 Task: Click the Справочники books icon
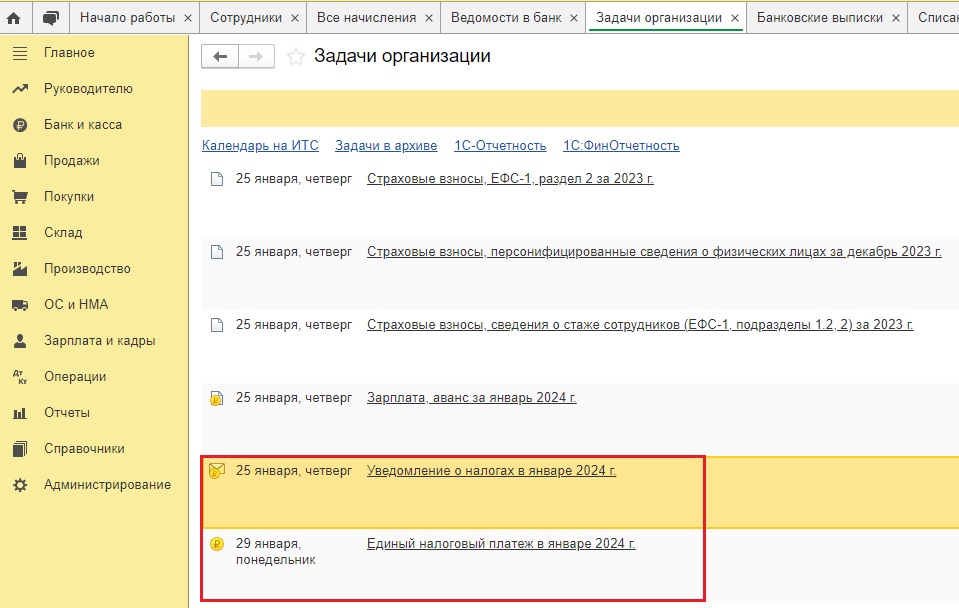pos(20,449)
